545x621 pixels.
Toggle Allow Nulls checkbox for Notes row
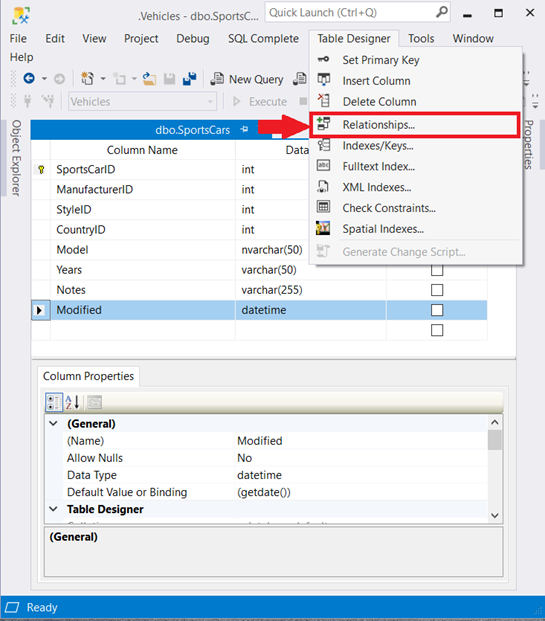tap(437, 290)
